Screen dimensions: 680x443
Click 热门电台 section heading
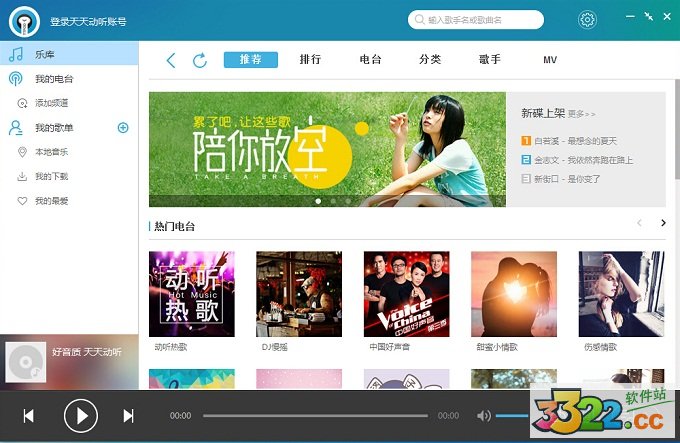pos(175,226)
